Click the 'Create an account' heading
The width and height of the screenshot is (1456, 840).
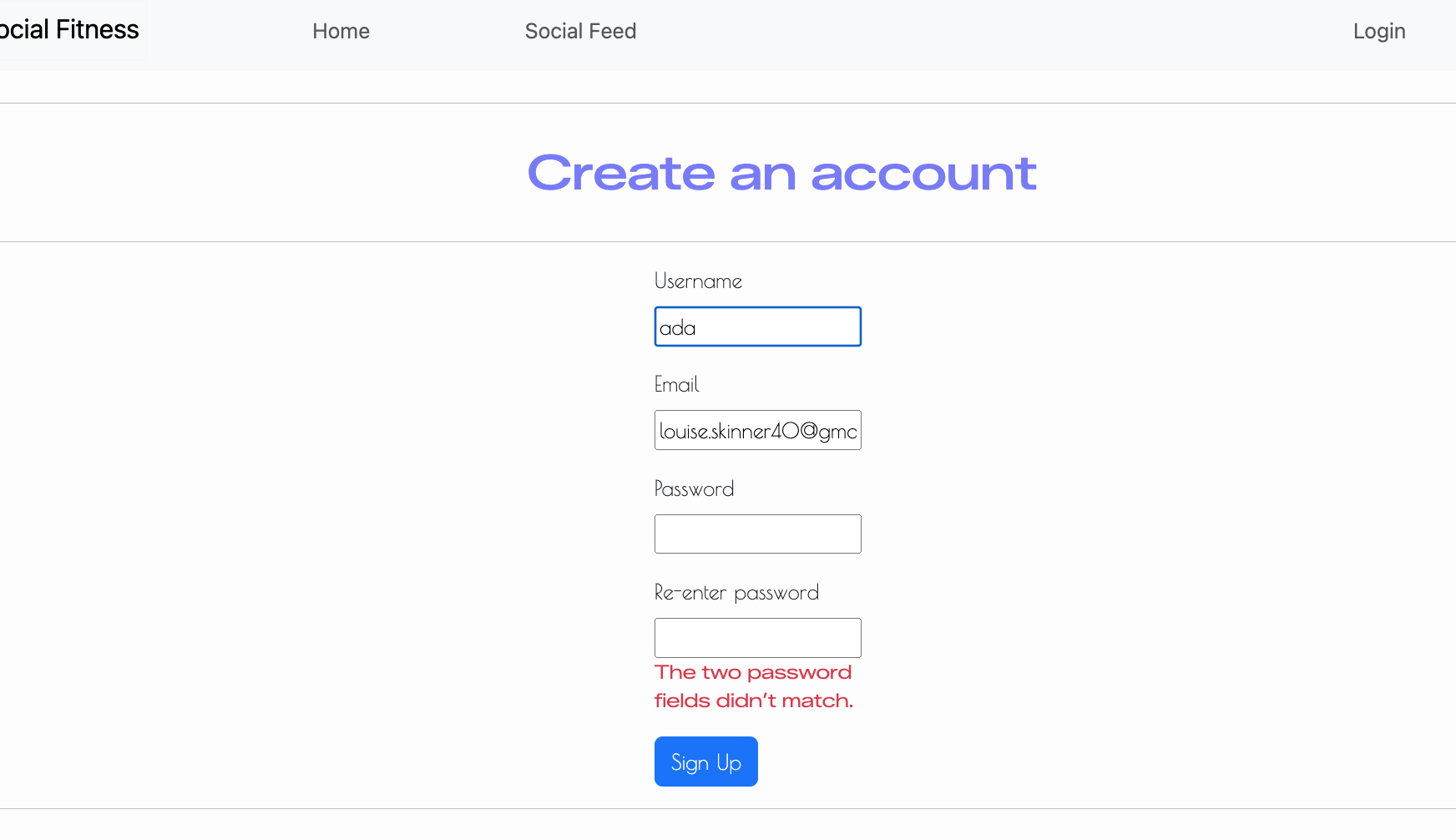click(781, 173)
